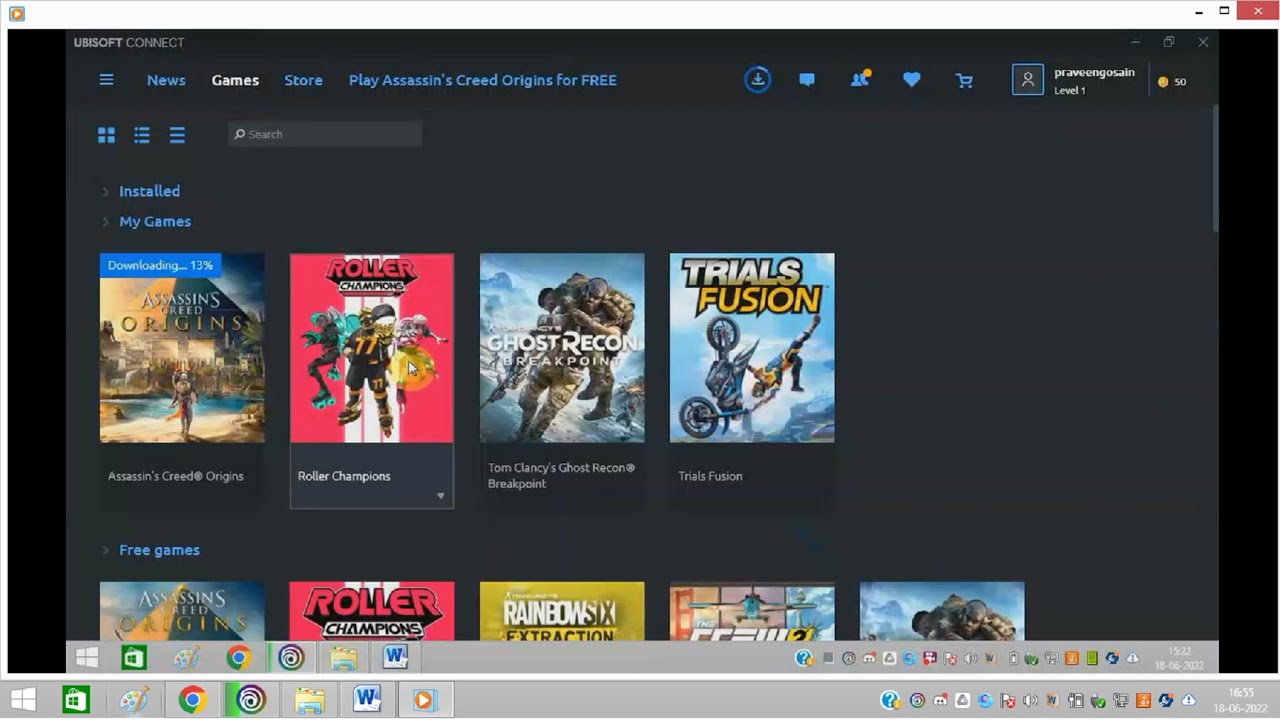Screen dimensions: 1280x720
Task: Open the friends list icon
Action: [x=860, y=79]
